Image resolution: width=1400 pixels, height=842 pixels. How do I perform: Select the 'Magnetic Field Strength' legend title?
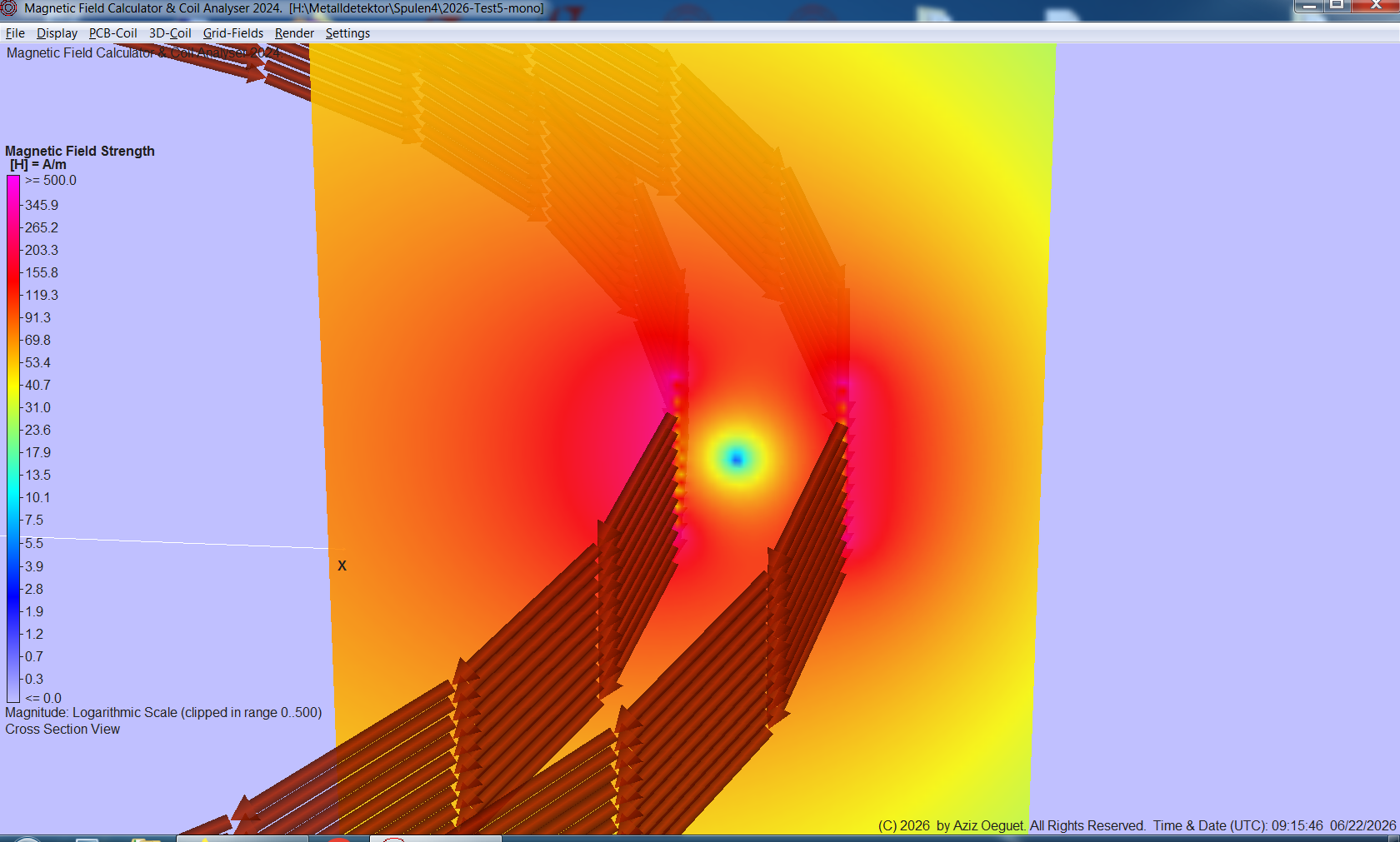(80, 151)
